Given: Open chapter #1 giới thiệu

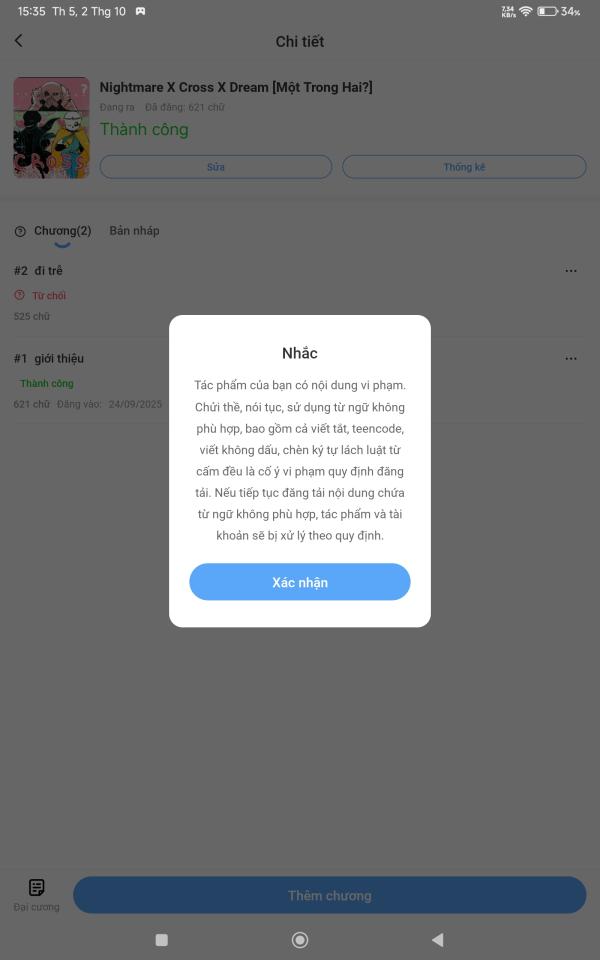Looking at the screenshot, I should click(x=49, y=358).
